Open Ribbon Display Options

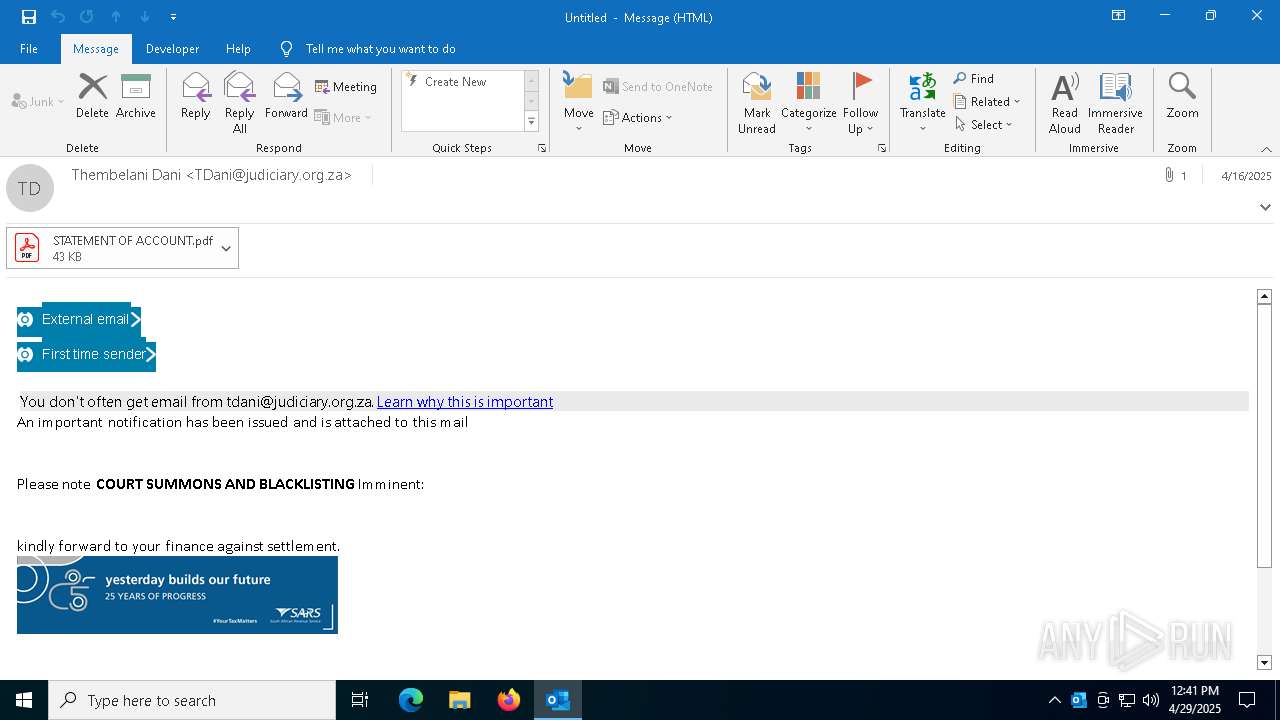[1118, 16]
